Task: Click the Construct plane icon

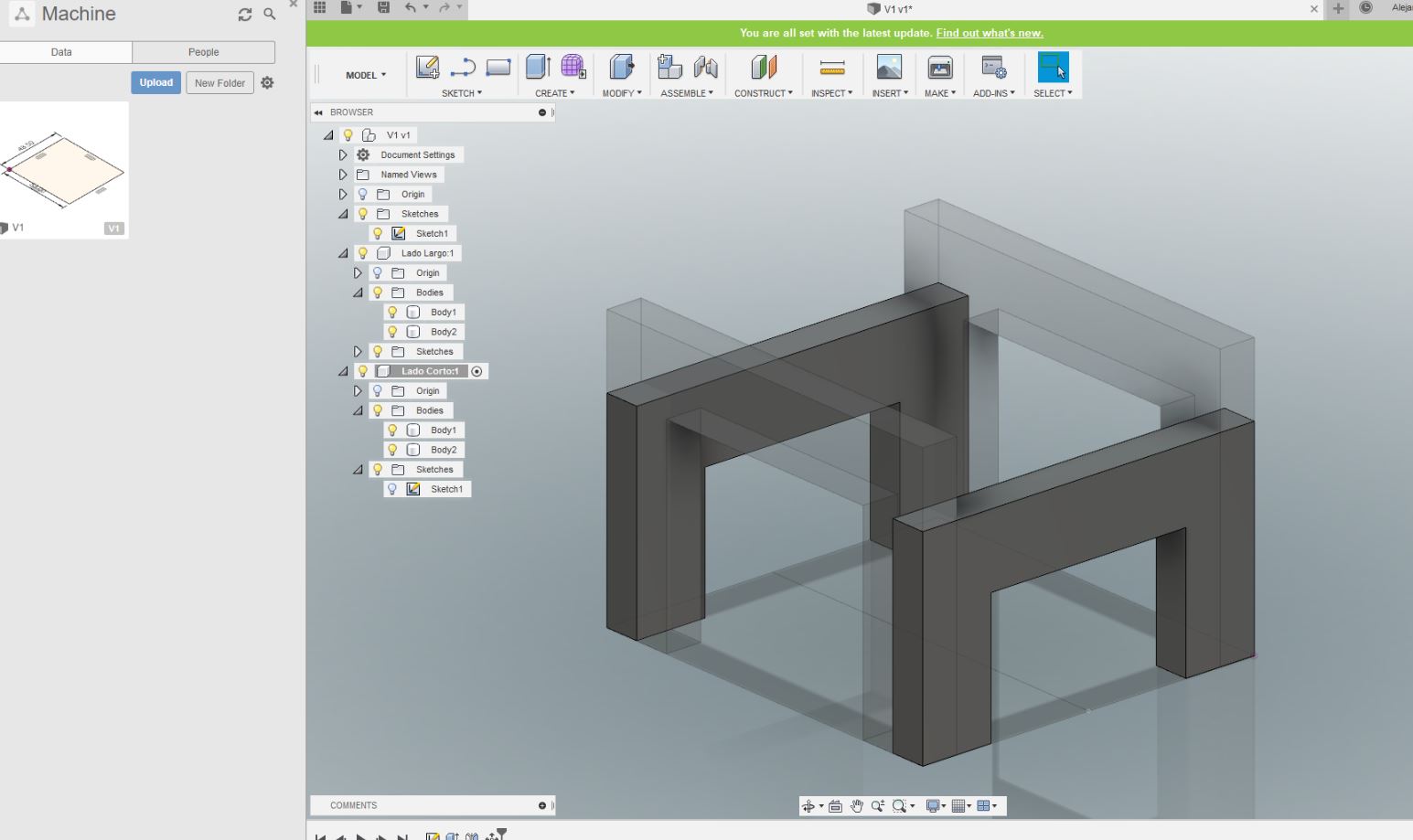Action: click(764, 67)
